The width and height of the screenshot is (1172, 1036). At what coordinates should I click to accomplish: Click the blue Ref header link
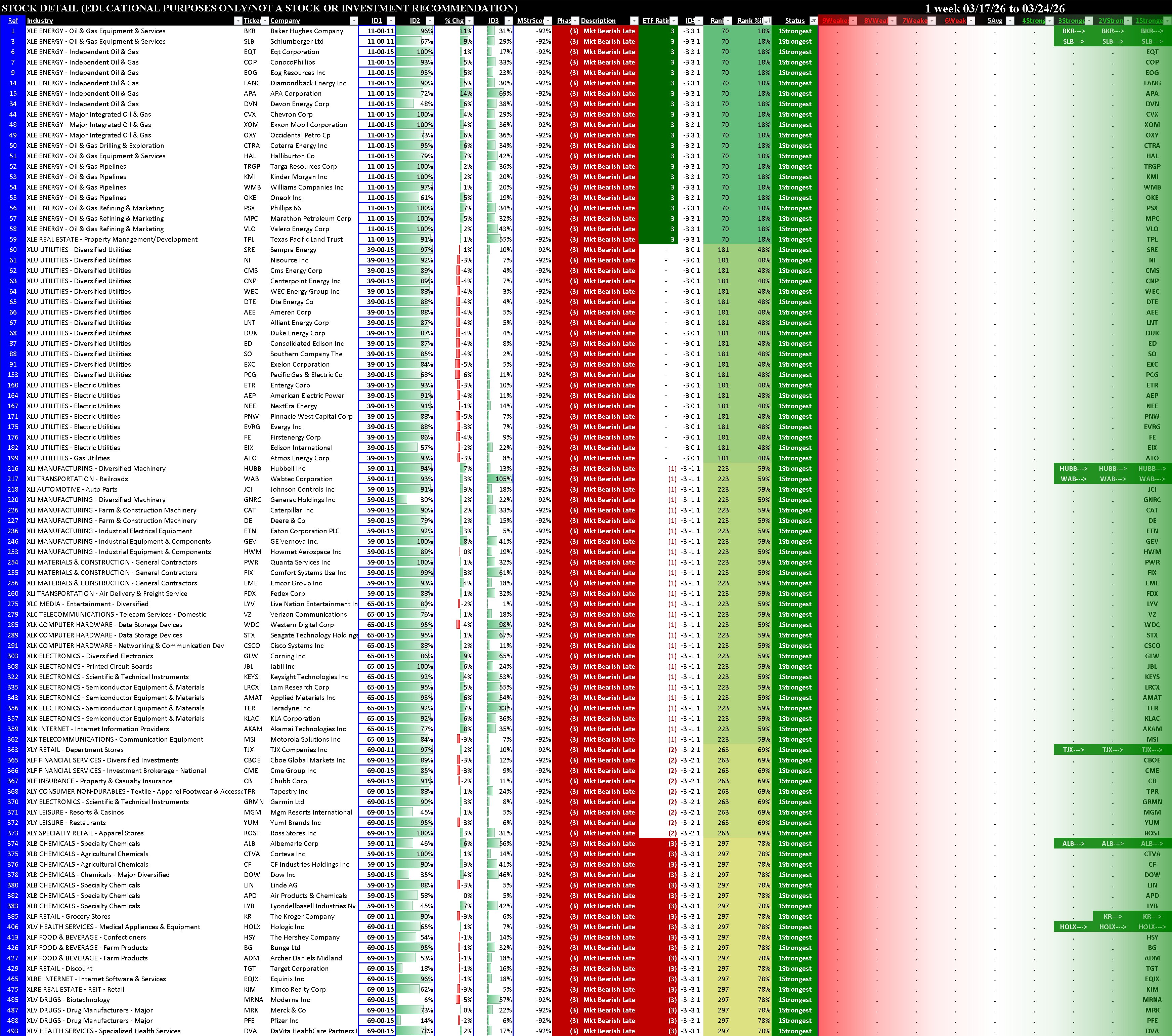[x=13, y=20]
